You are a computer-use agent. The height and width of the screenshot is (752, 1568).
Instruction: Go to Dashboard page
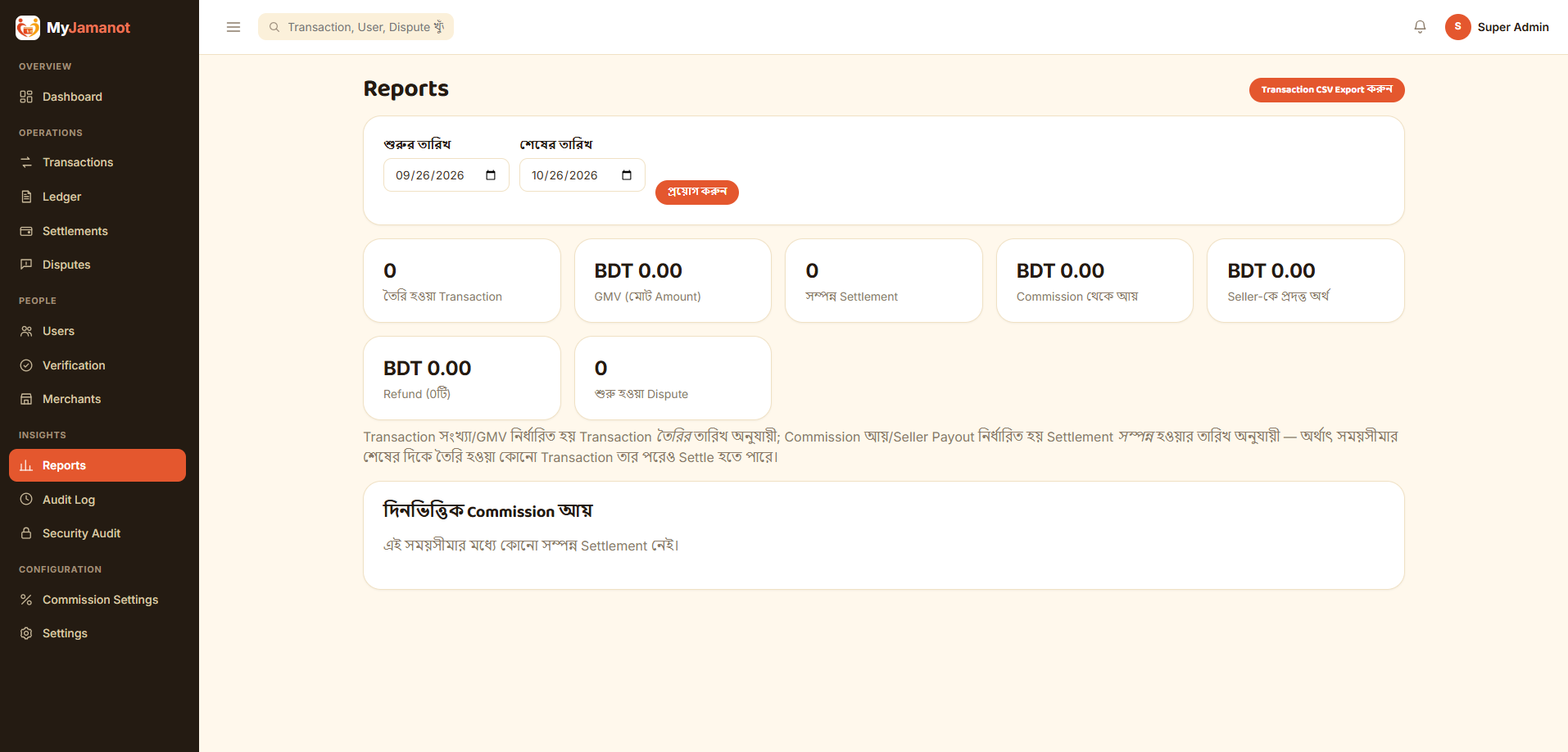click(97, 97)
